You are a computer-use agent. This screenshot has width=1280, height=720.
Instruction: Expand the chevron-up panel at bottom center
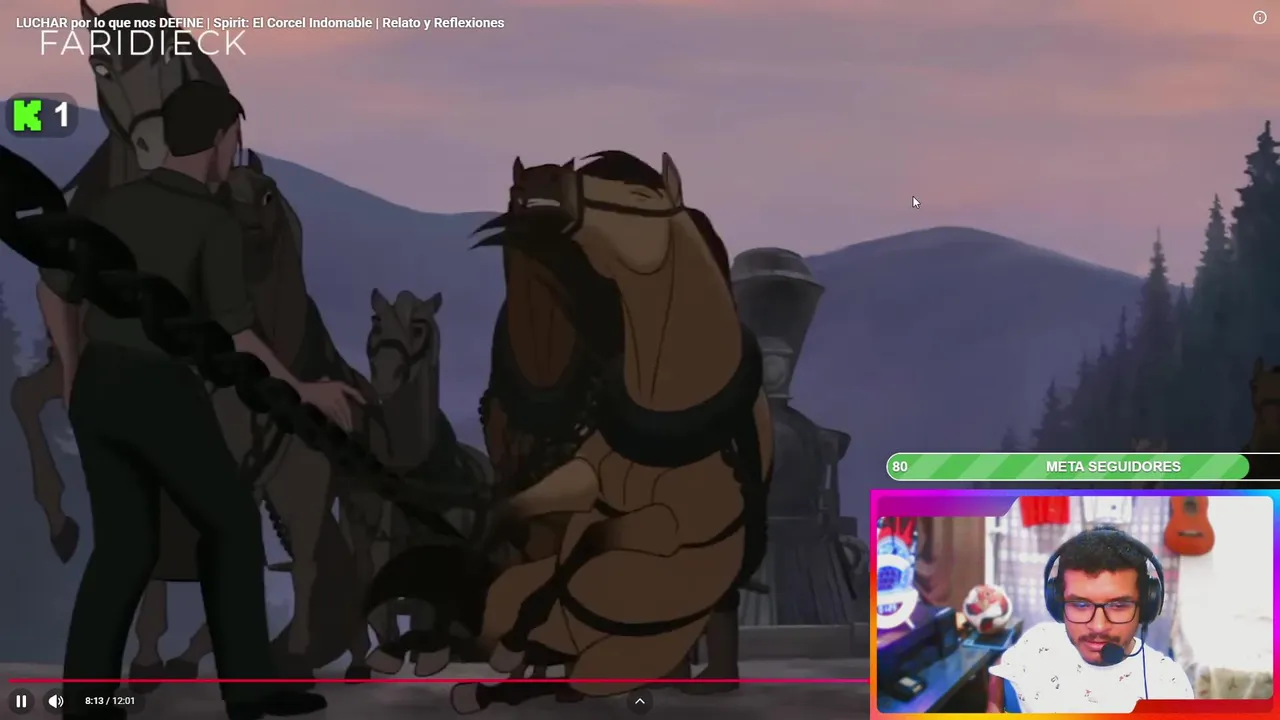pos(640,701)
